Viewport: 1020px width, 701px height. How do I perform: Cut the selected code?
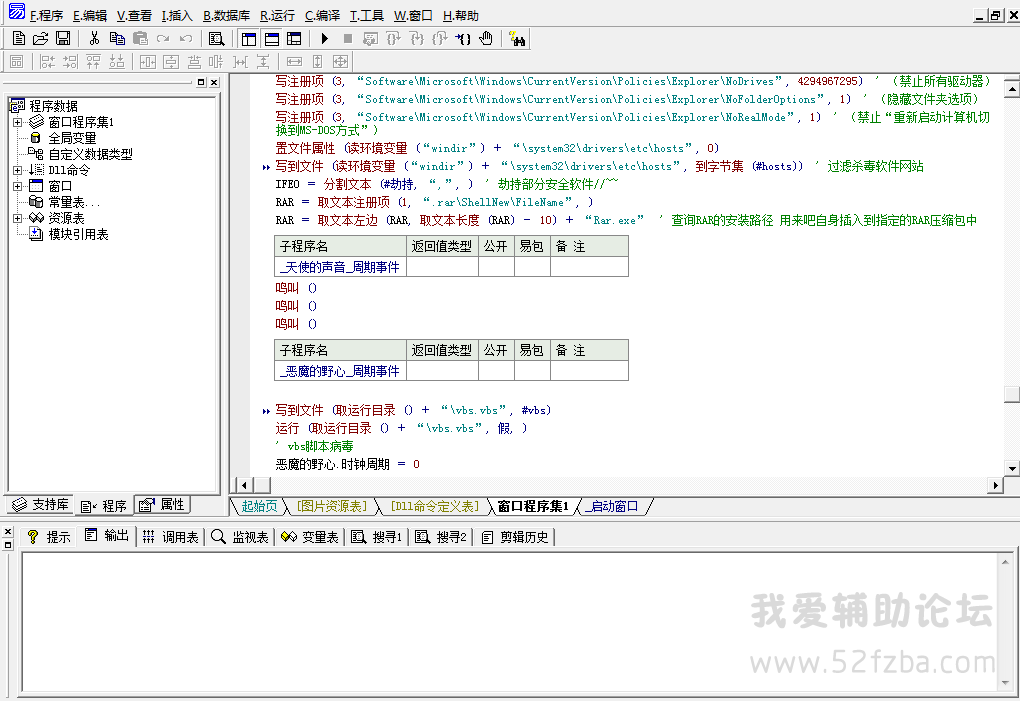tap(94, 39)
